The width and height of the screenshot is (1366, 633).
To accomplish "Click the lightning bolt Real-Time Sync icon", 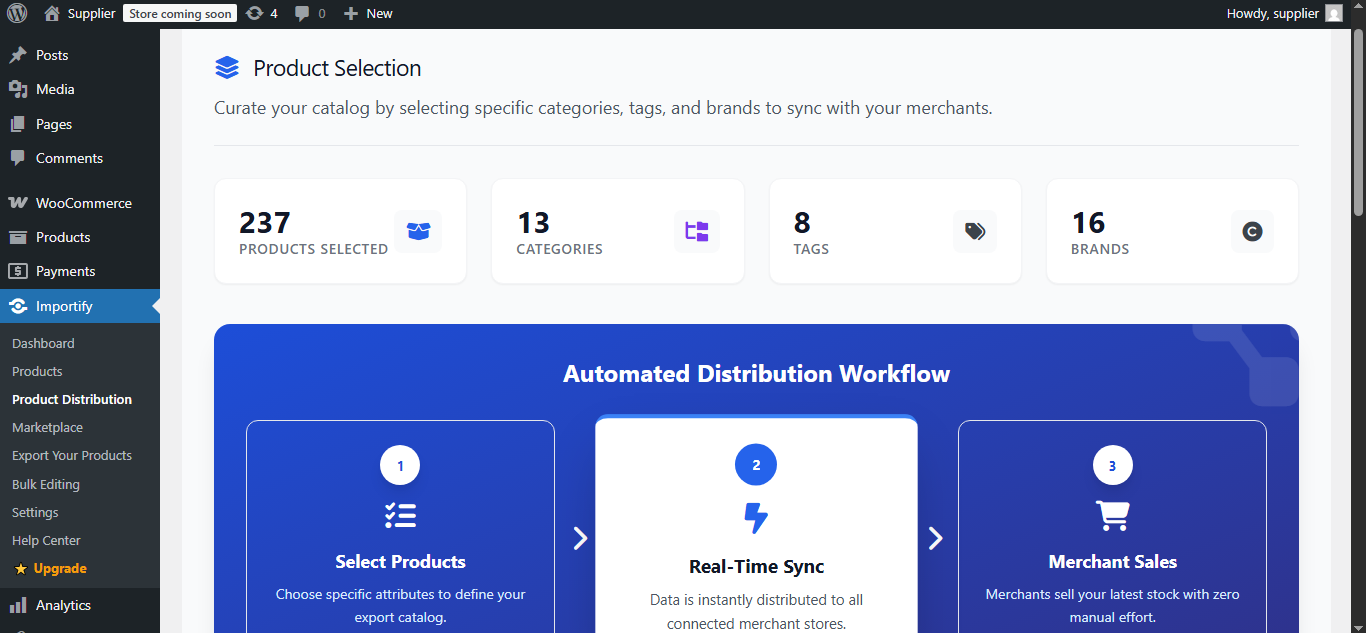I will tap(756, 518).
